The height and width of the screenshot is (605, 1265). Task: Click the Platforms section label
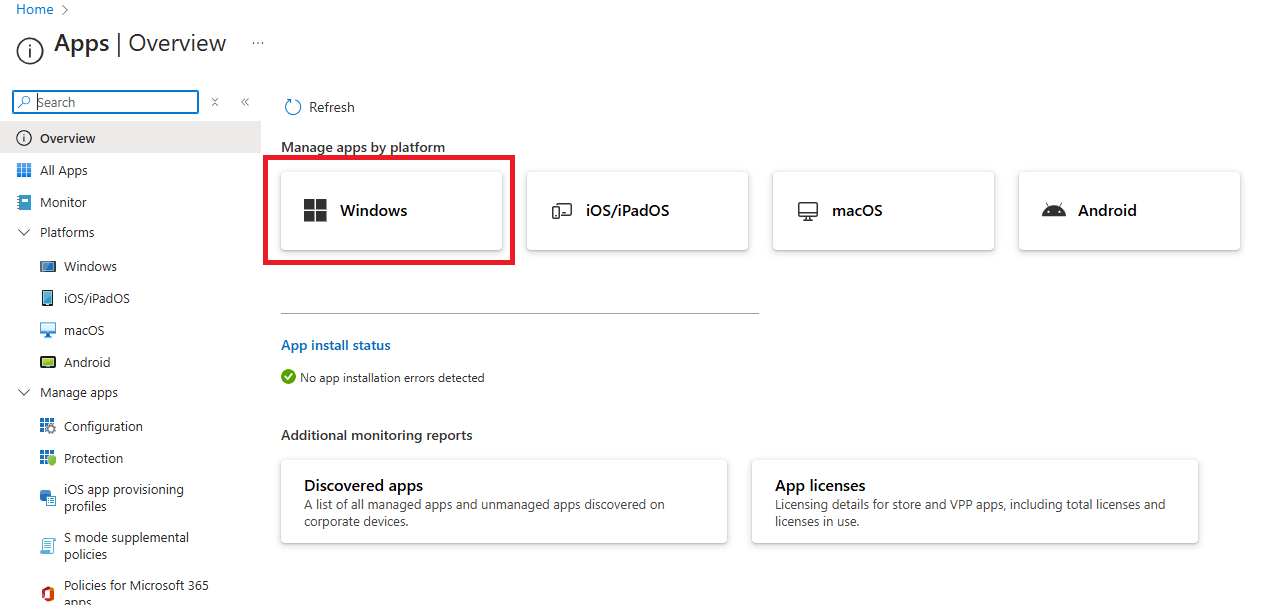[x=67, y=232]
